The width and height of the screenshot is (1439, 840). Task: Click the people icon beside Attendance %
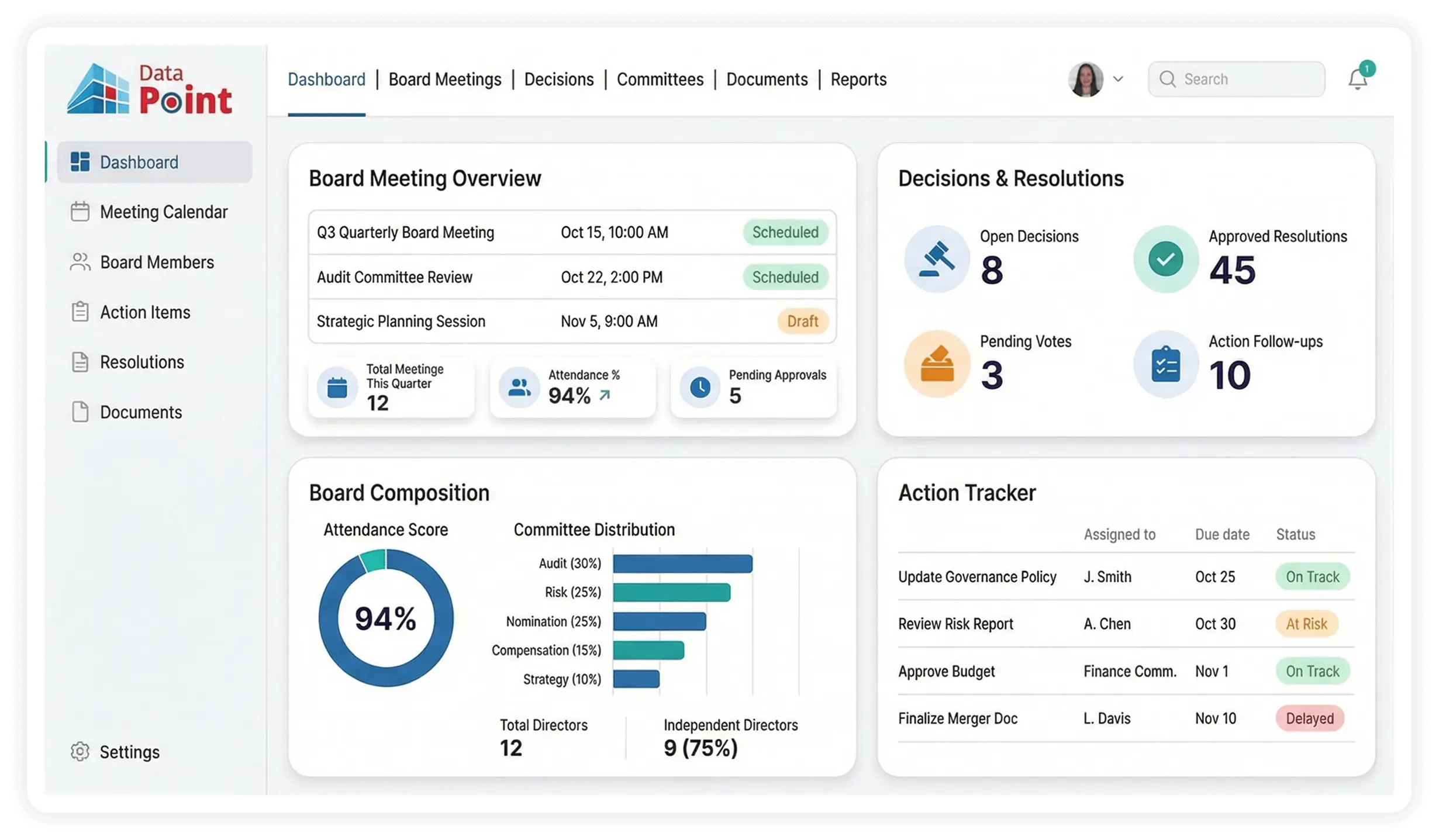[x=519, y=387]
